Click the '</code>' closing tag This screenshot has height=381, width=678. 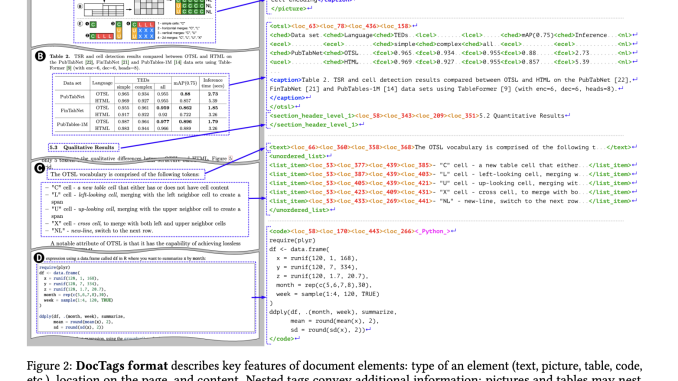(281, 339)
